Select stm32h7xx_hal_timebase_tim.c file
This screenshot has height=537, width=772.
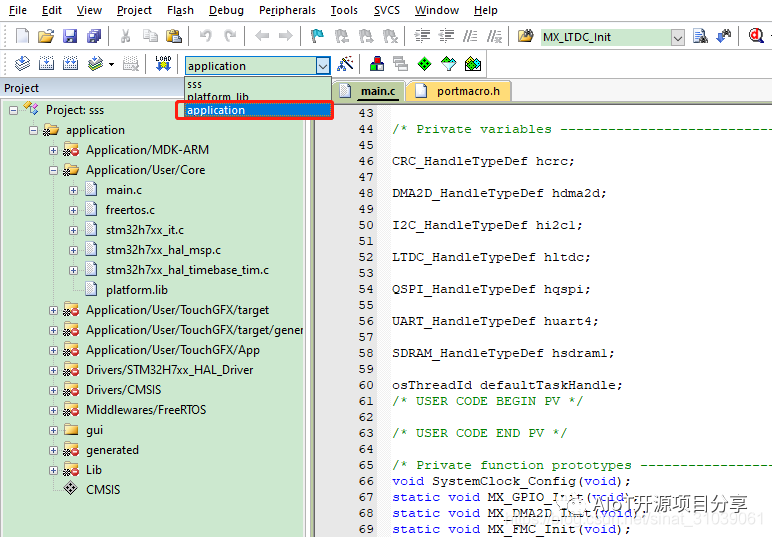coord(187,270)
